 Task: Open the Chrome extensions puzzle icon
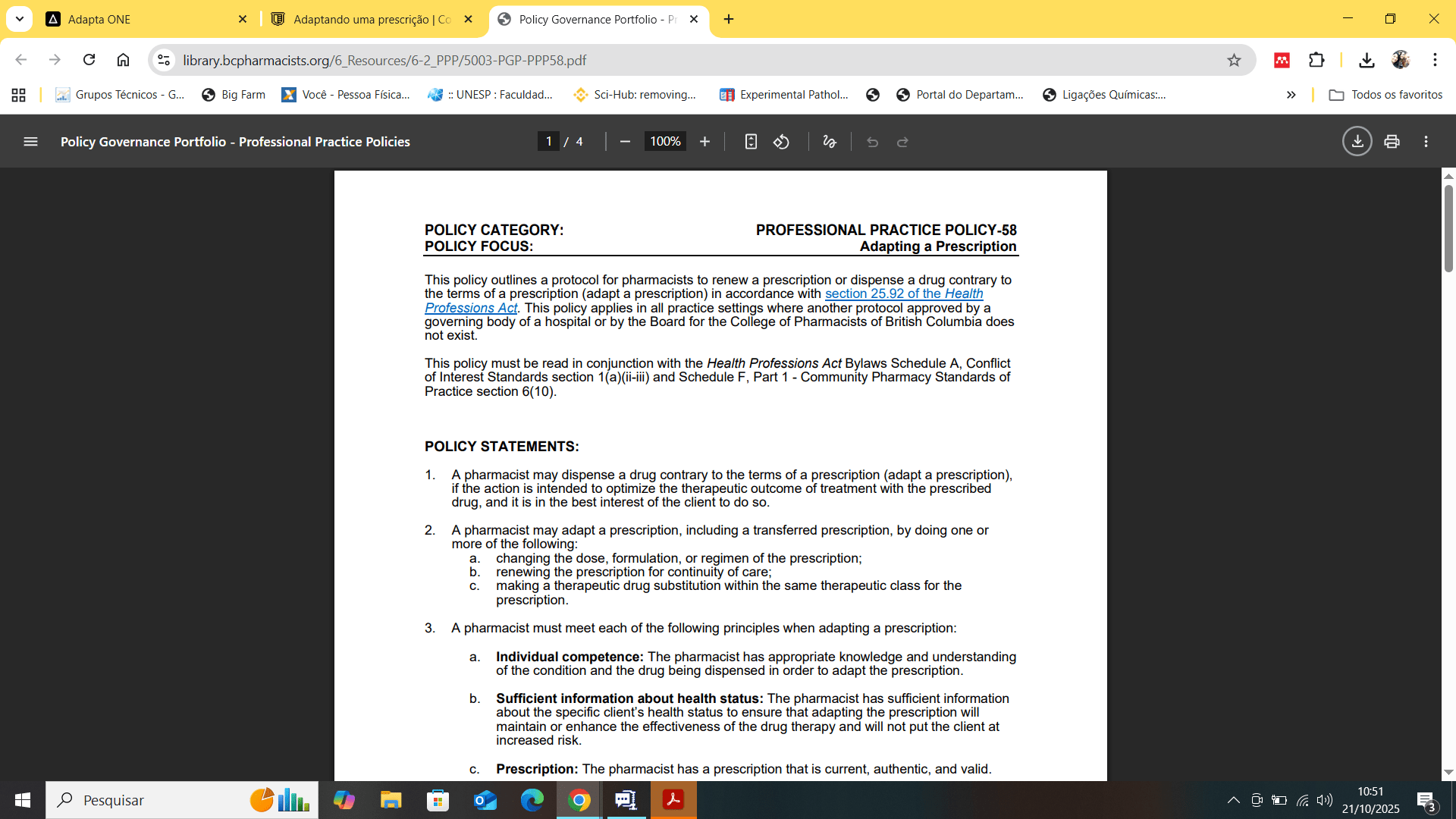coord(1316,60)
